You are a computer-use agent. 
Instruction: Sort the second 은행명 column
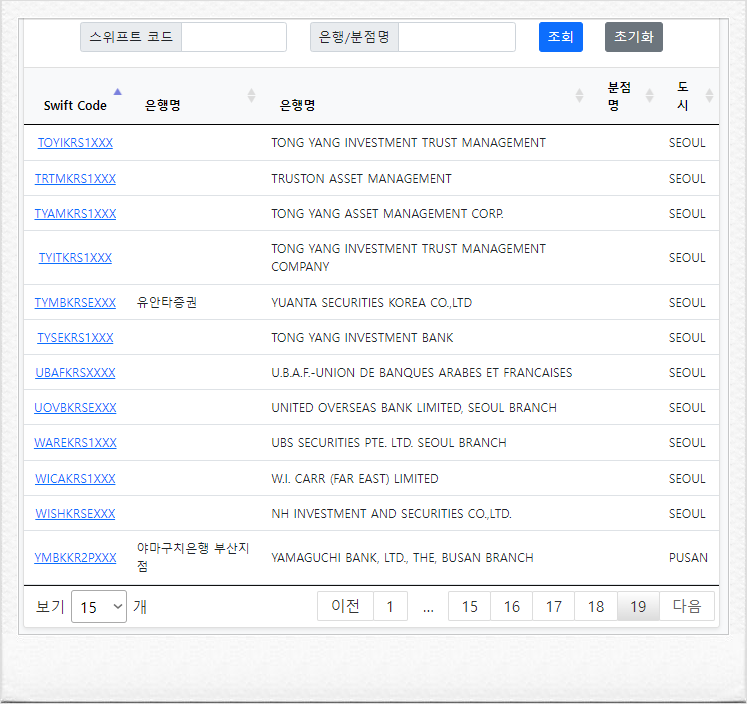[x=579, y=95]
